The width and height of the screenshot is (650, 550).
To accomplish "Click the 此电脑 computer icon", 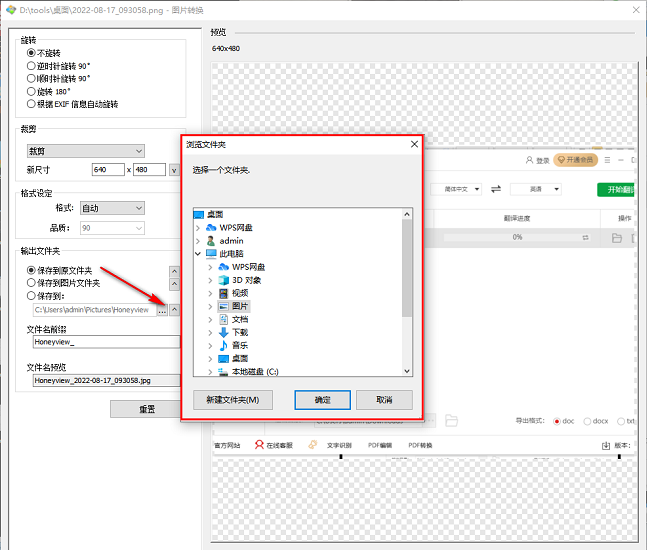I will coord(211,254).
